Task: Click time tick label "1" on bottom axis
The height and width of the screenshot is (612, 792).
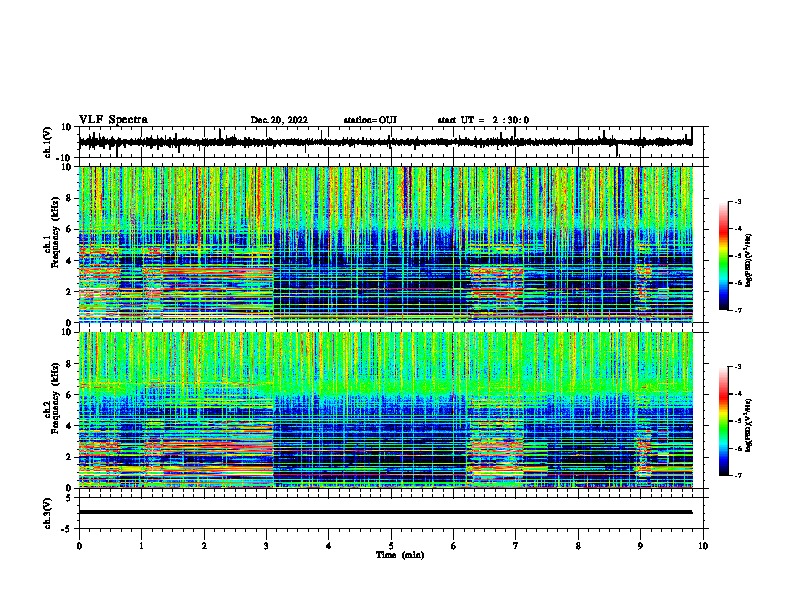Action: click(x=141, y=546)
